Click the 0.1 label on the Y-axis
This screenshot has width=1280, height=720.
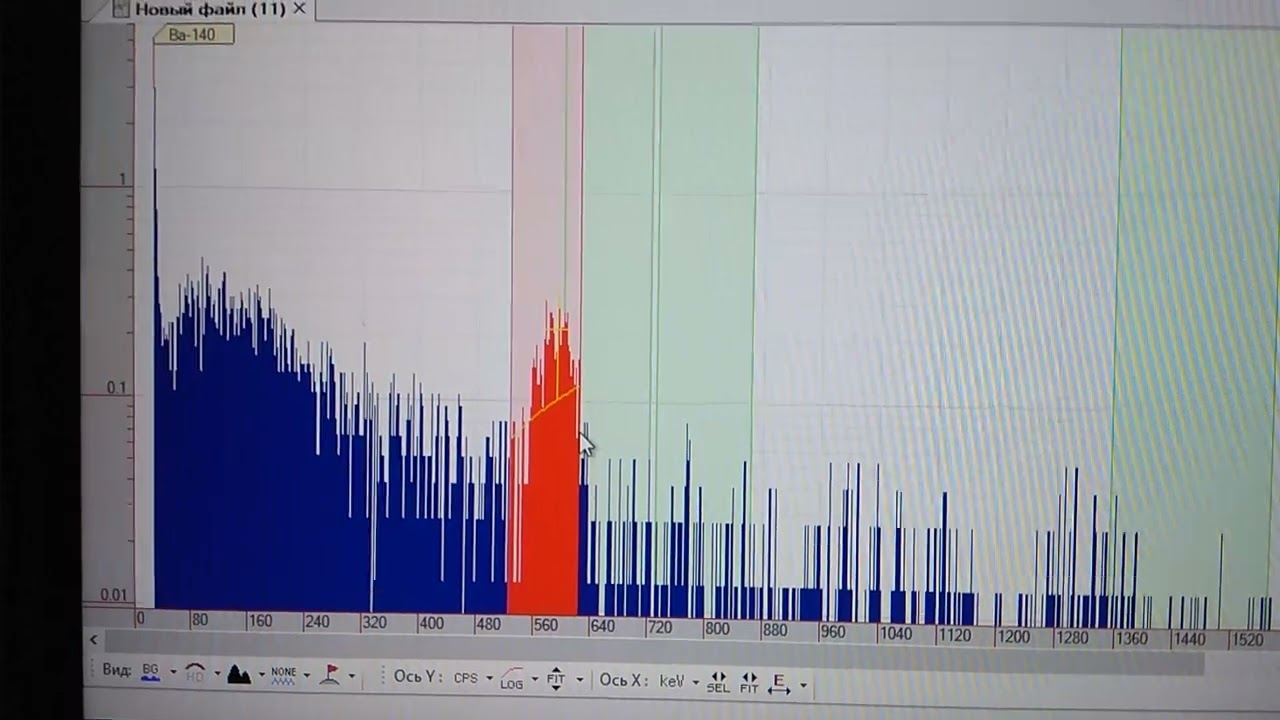pos(117,388)
